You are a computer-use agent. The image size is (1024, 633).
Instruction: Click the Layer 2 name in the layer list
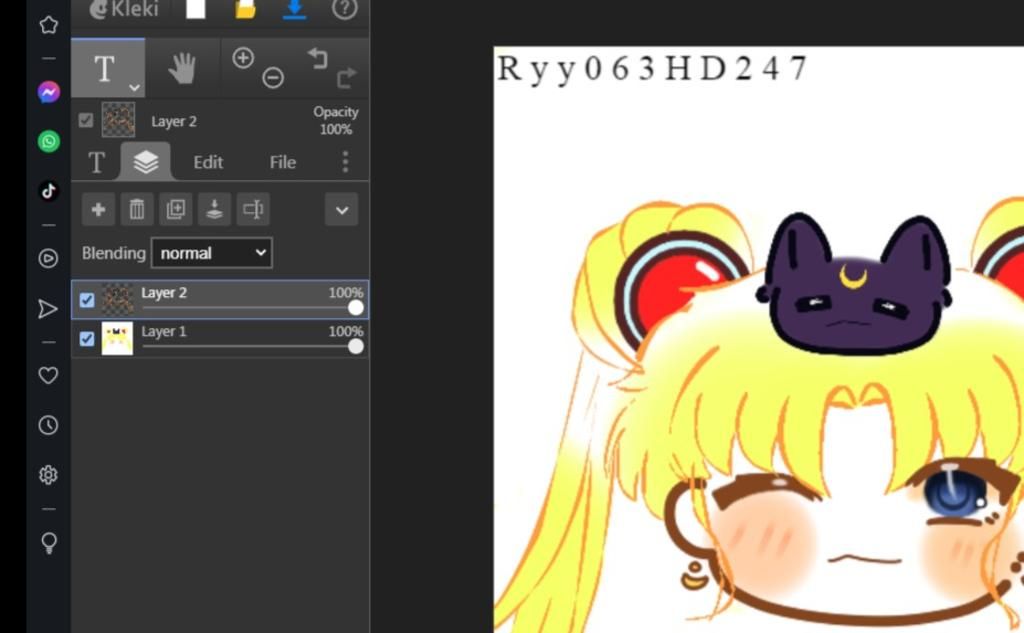coord(164,293)
